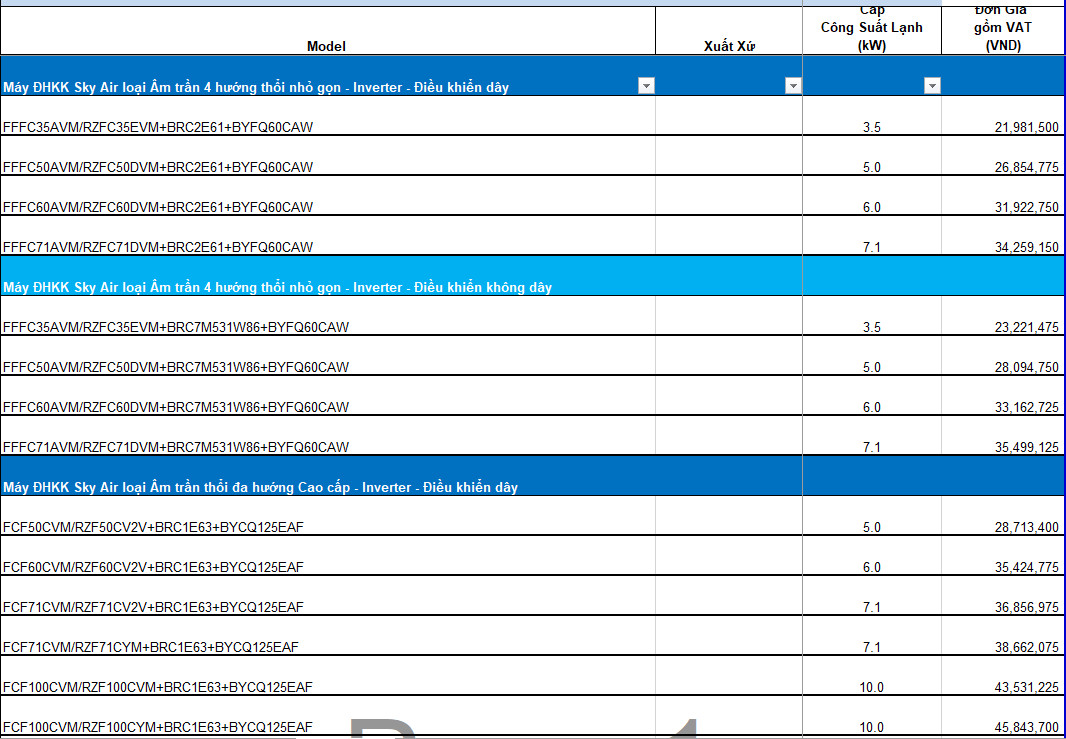Click capacity 7.1 beside price 35,499,125

pos(872,447)
